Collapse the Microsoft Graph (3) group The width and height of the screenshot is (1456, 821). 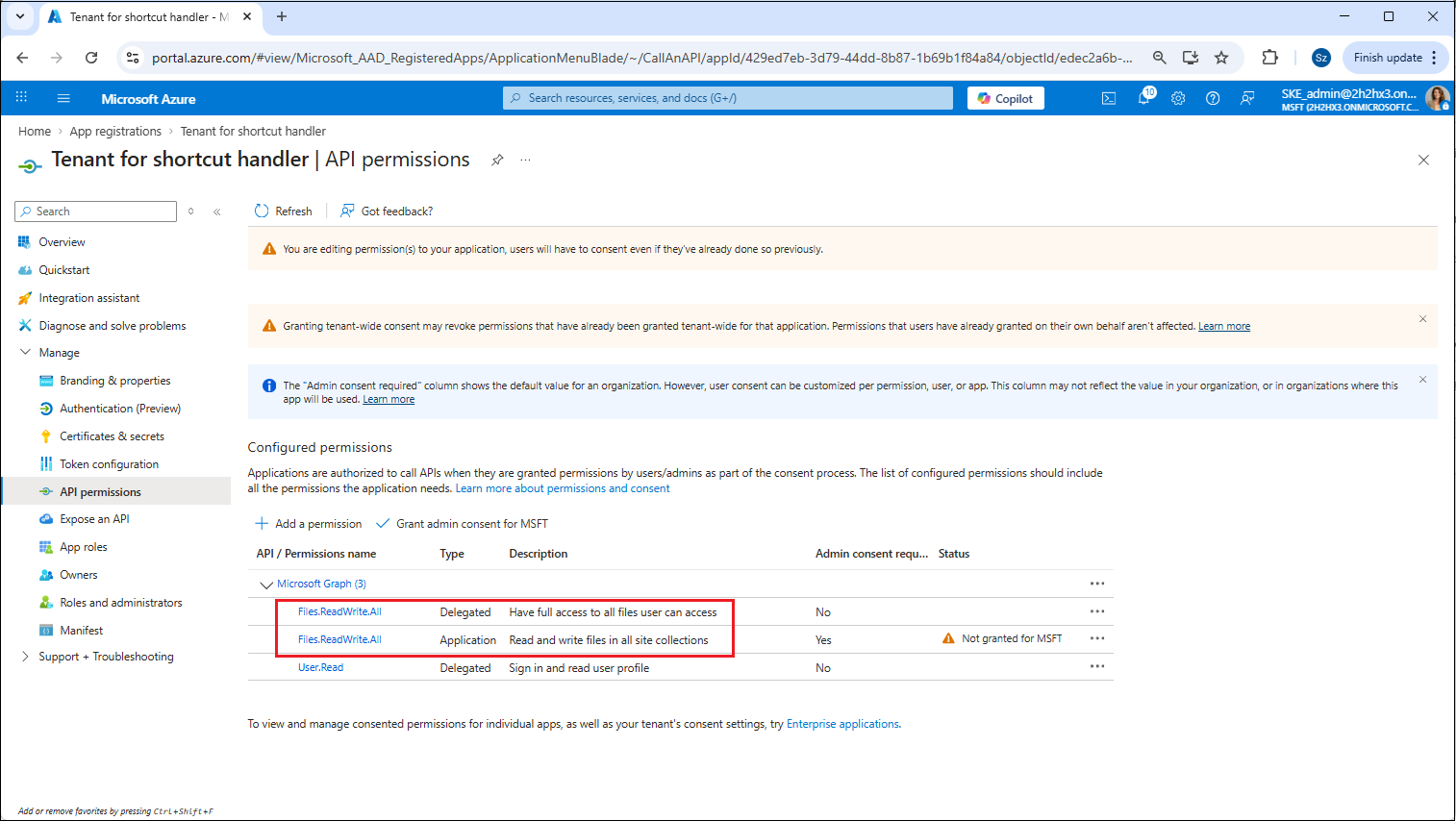[x=266, y=585]
